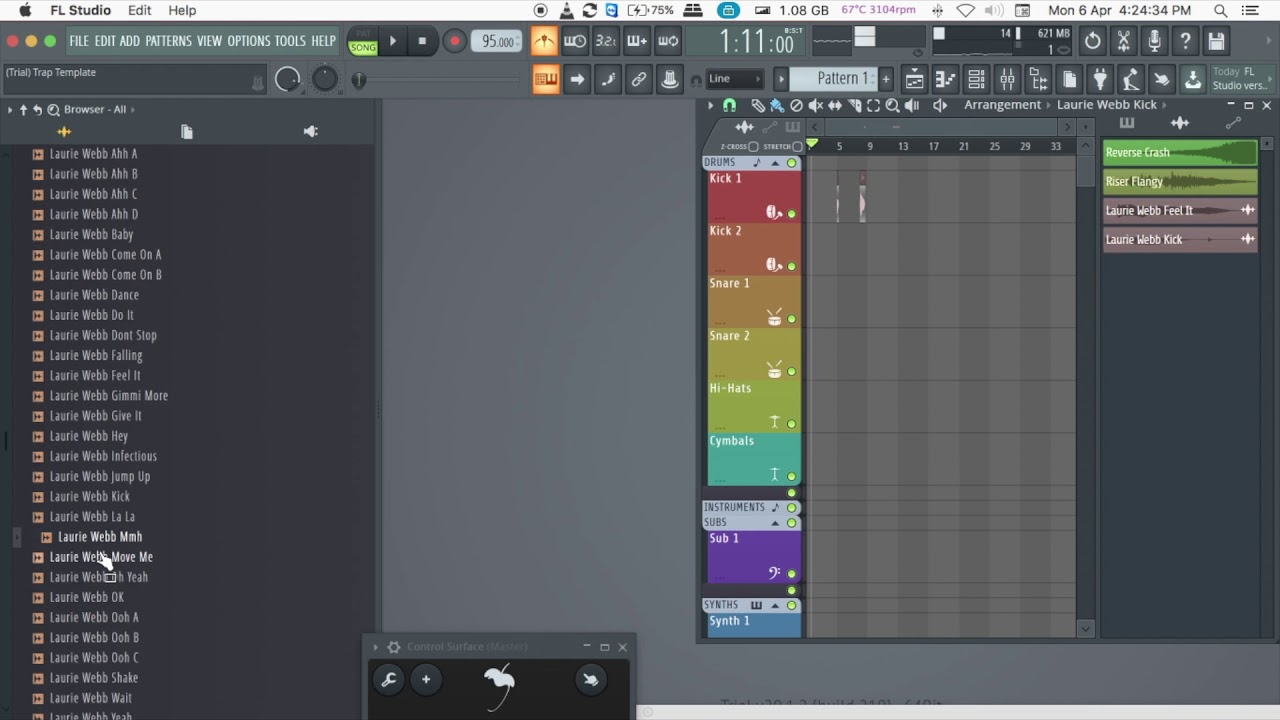Toggle the metronome icon

pyautogui.click(x=544, y=41)
